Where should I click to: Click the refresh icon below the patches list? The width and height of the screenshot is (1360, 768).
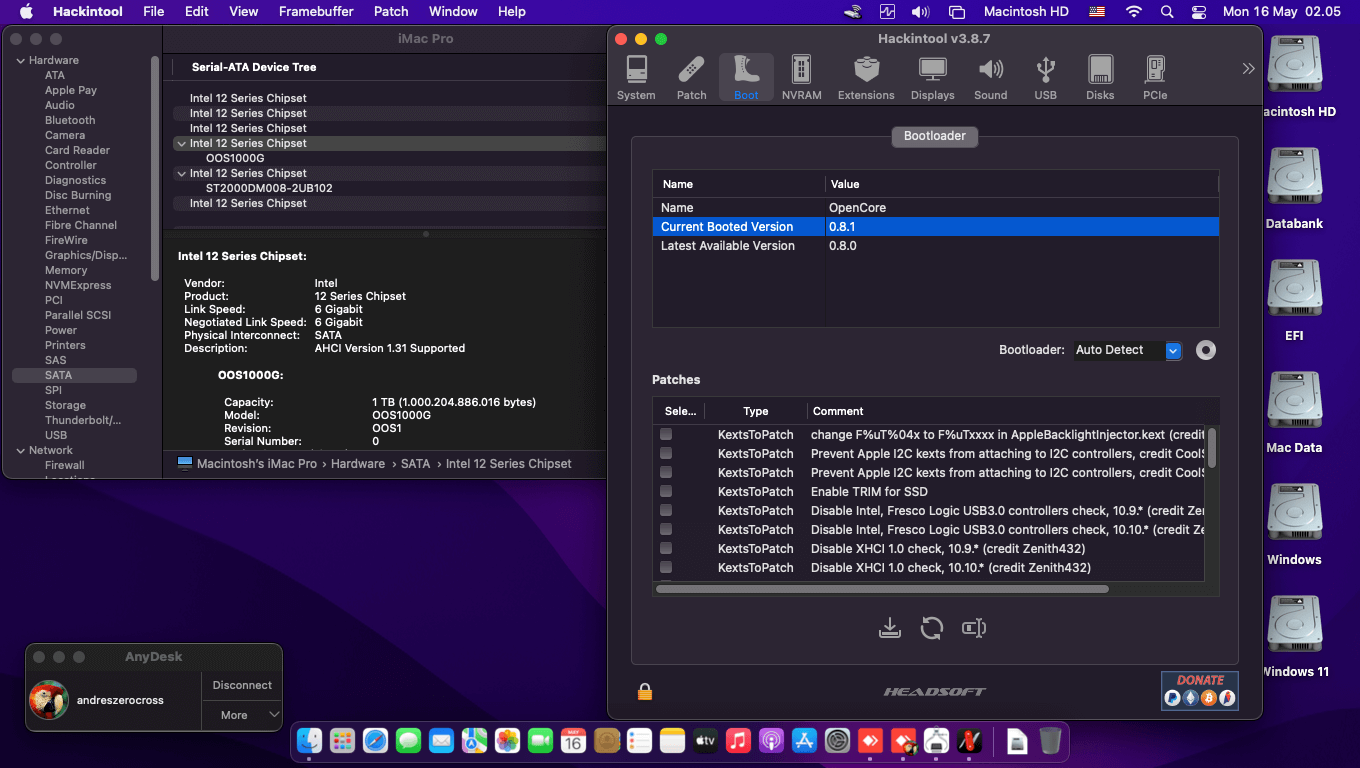(932, 628)
